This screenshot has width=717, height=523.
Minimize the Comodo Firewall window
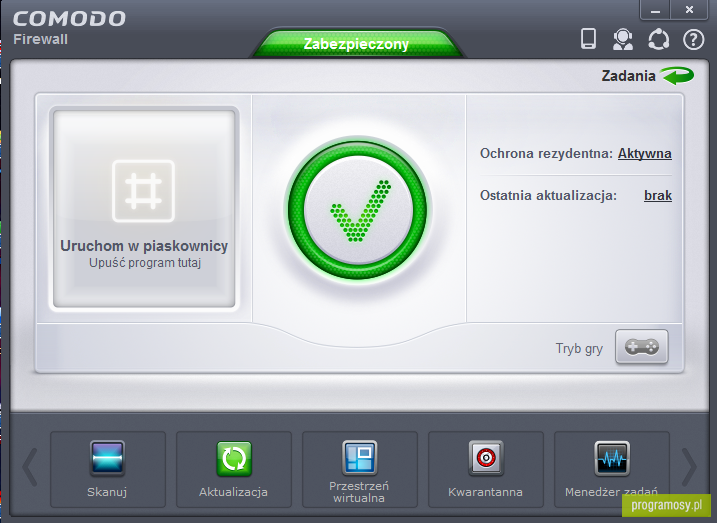(655, 10)
